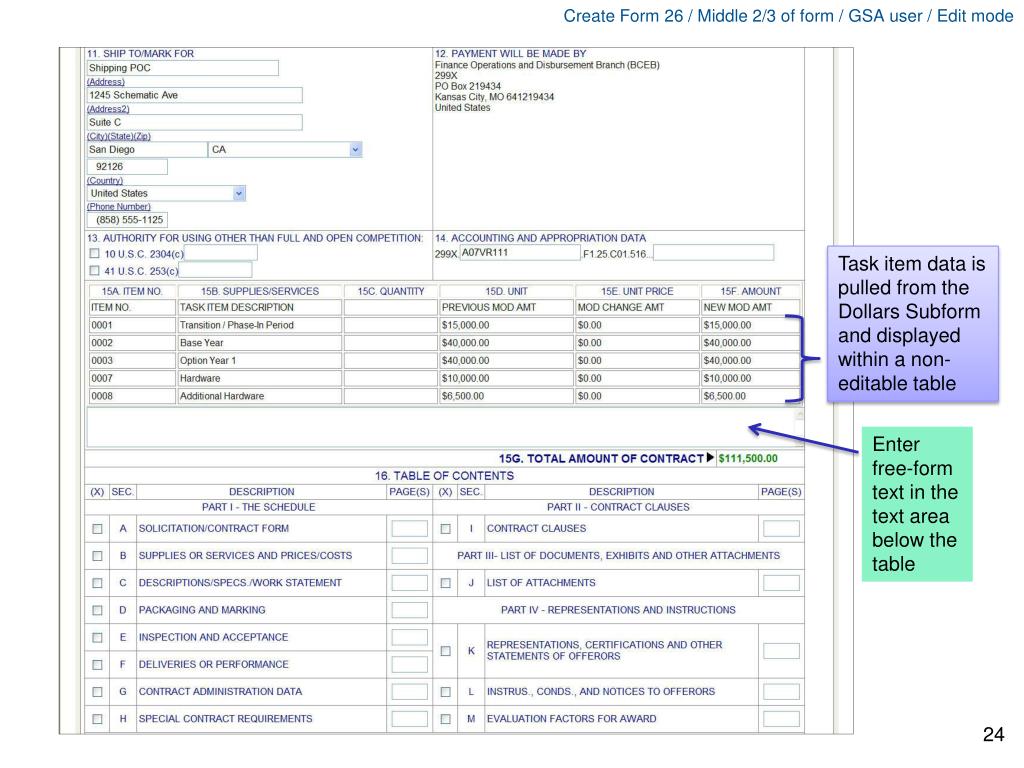Click the page(s) field for Section B

[409, 556]
